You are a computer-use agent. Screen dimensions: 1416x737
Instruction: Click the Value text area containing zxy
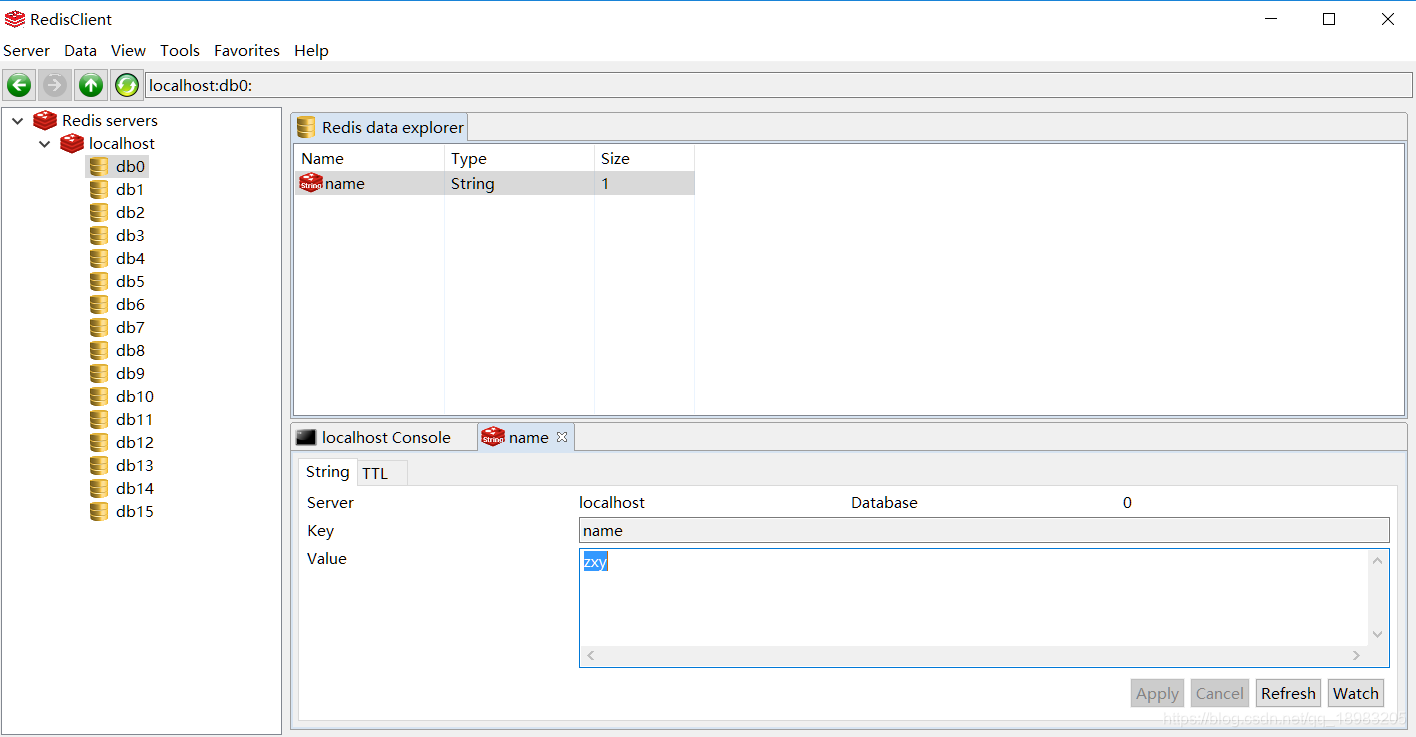[x=974, y=597]
